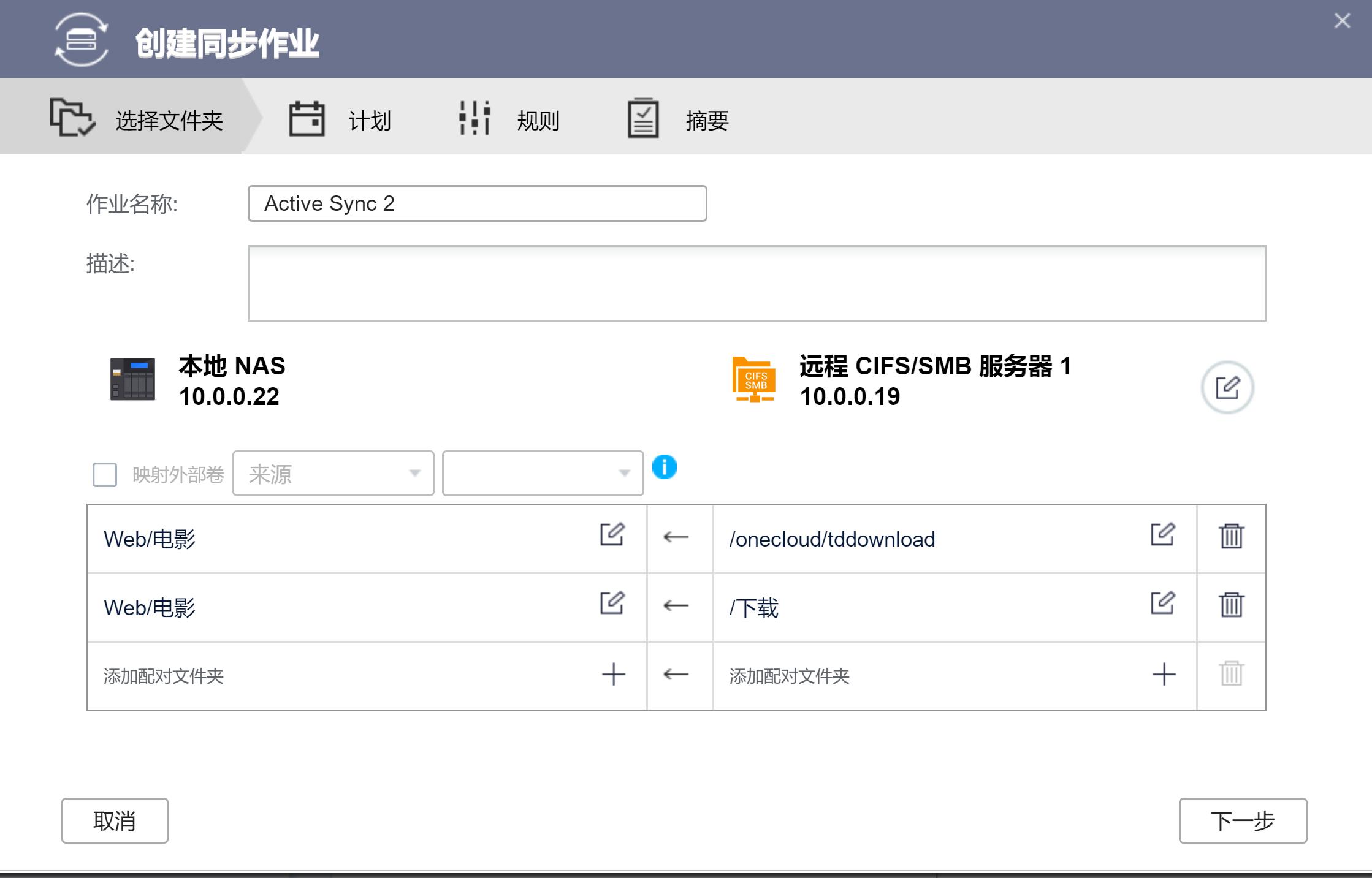Click the 下一步 button
Image resolution: width=1372 pixels, height=878 pixels.
coord(1242,821)
